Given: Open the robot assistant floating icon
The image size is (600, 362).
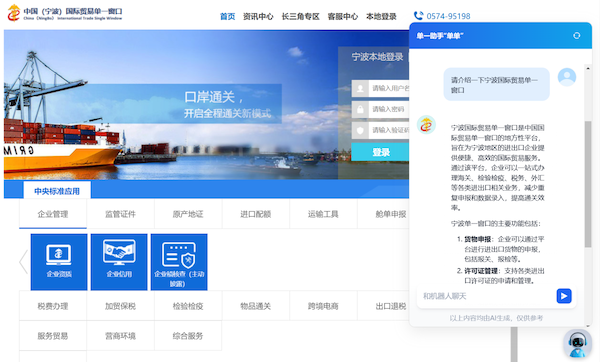Looking at the screenshot, I should pyautogui.click(x=577, y=343).
